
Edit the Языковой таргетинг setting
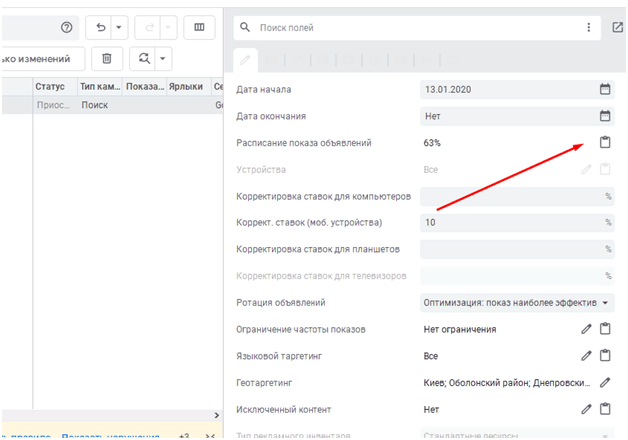[586, 356]
